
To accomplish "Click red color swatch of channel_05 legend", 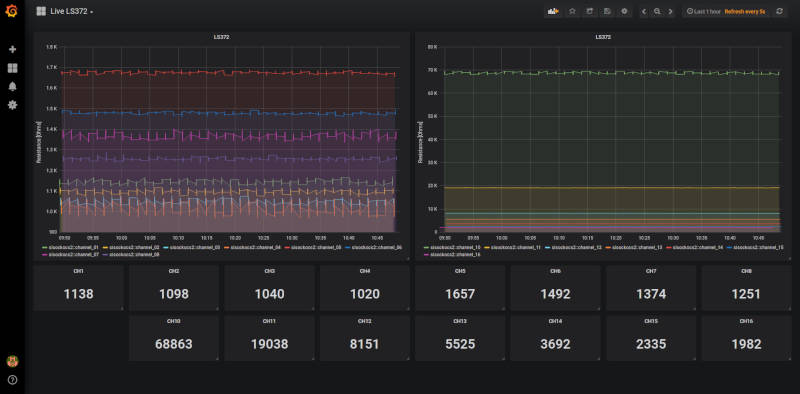I will click(288, 248).
